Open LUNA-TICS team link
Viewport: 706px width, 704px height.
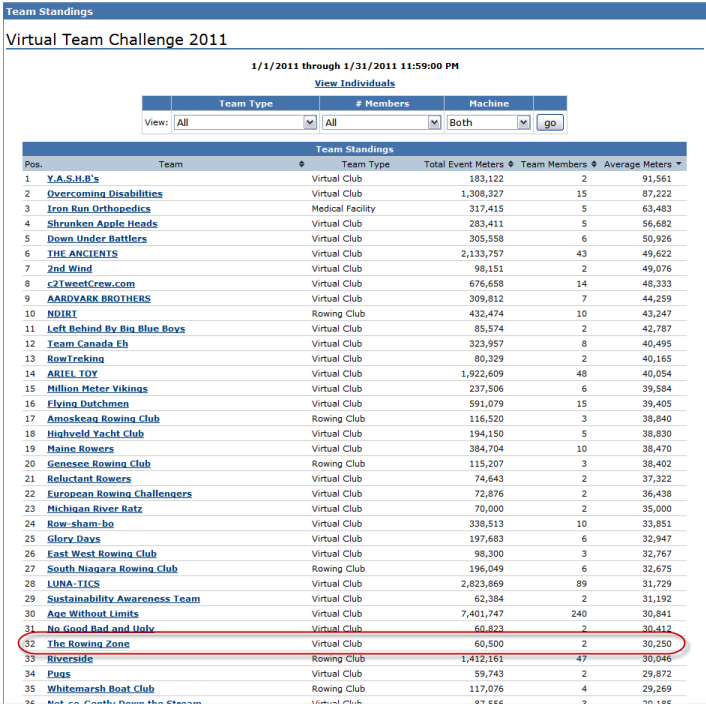73,584
